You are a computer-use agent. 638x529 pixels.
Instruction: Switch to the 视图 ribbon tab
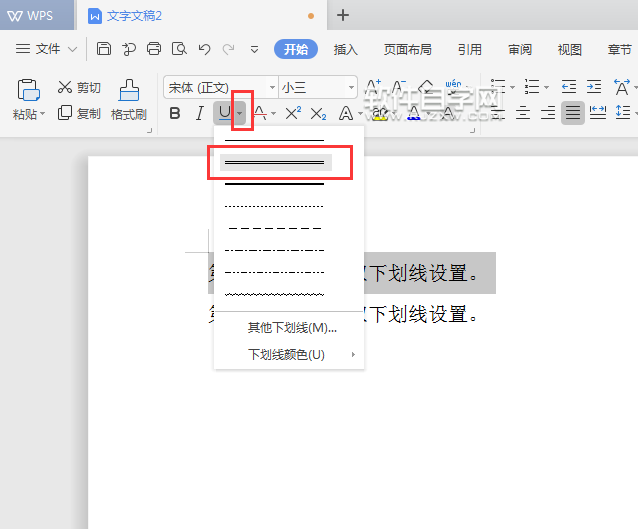point(570,50)
